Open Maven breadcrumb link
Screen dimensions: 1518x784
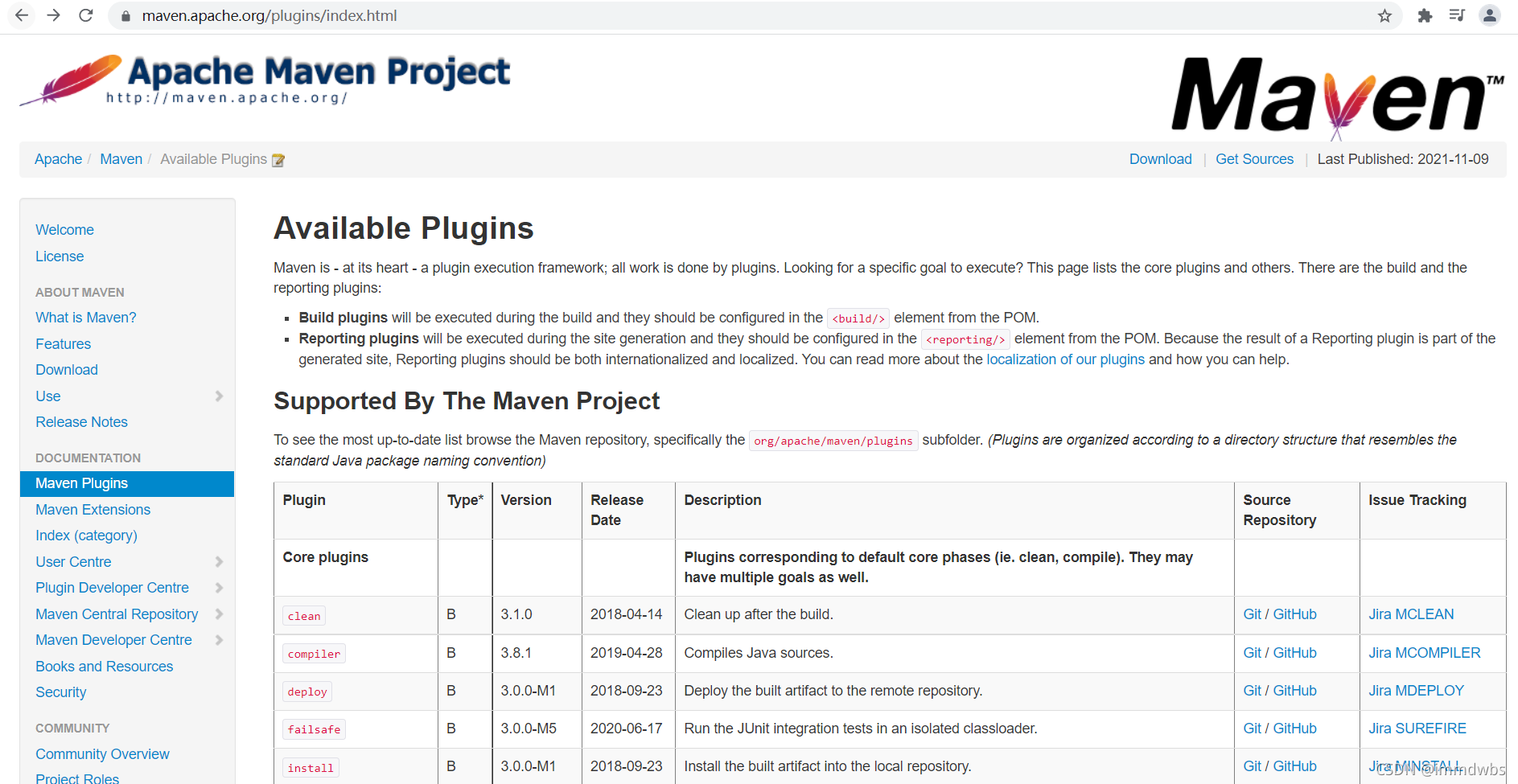(x=121, y=159)
